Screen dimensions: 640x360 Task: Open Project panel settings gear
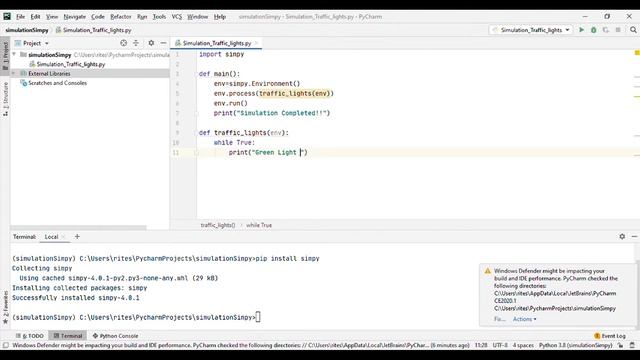pos(151,43)
